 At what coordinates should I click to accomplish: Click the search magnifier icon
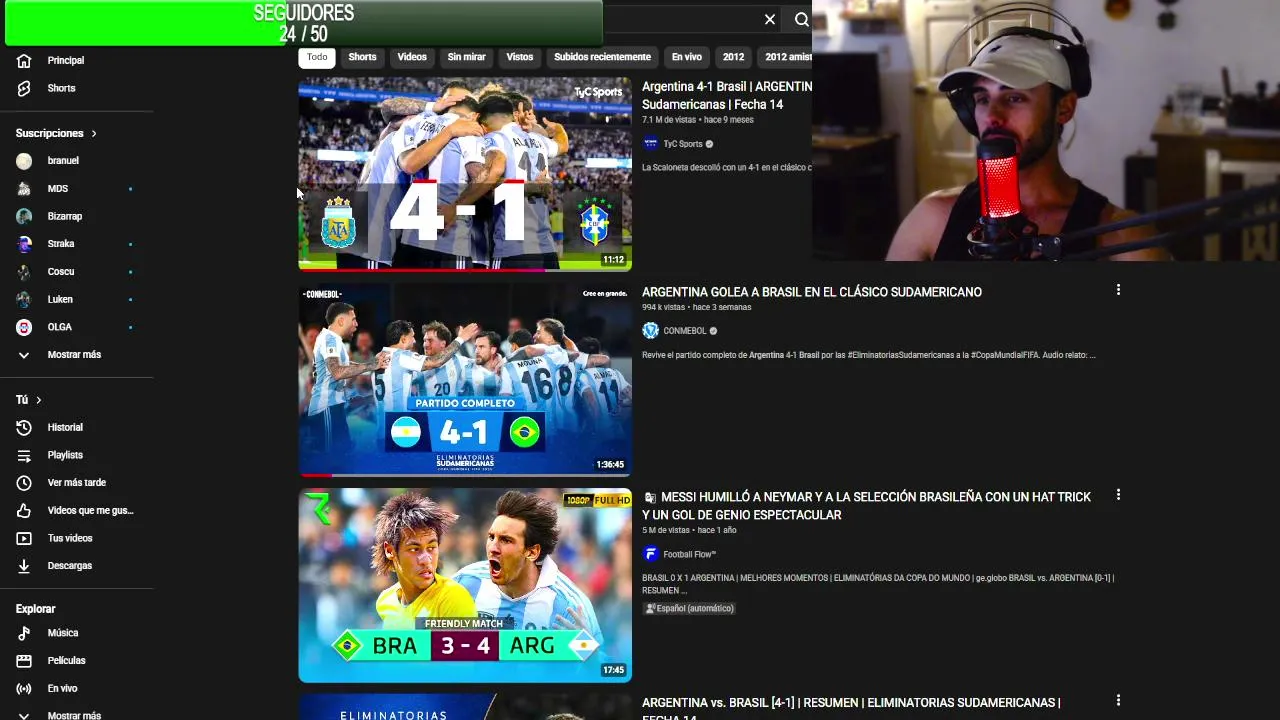pos(801,19)
